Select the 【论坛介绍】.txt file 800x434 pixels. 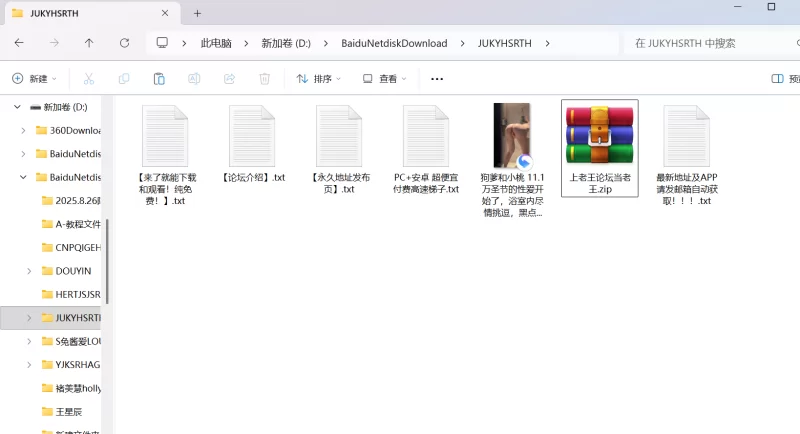(x=252, y=143)
